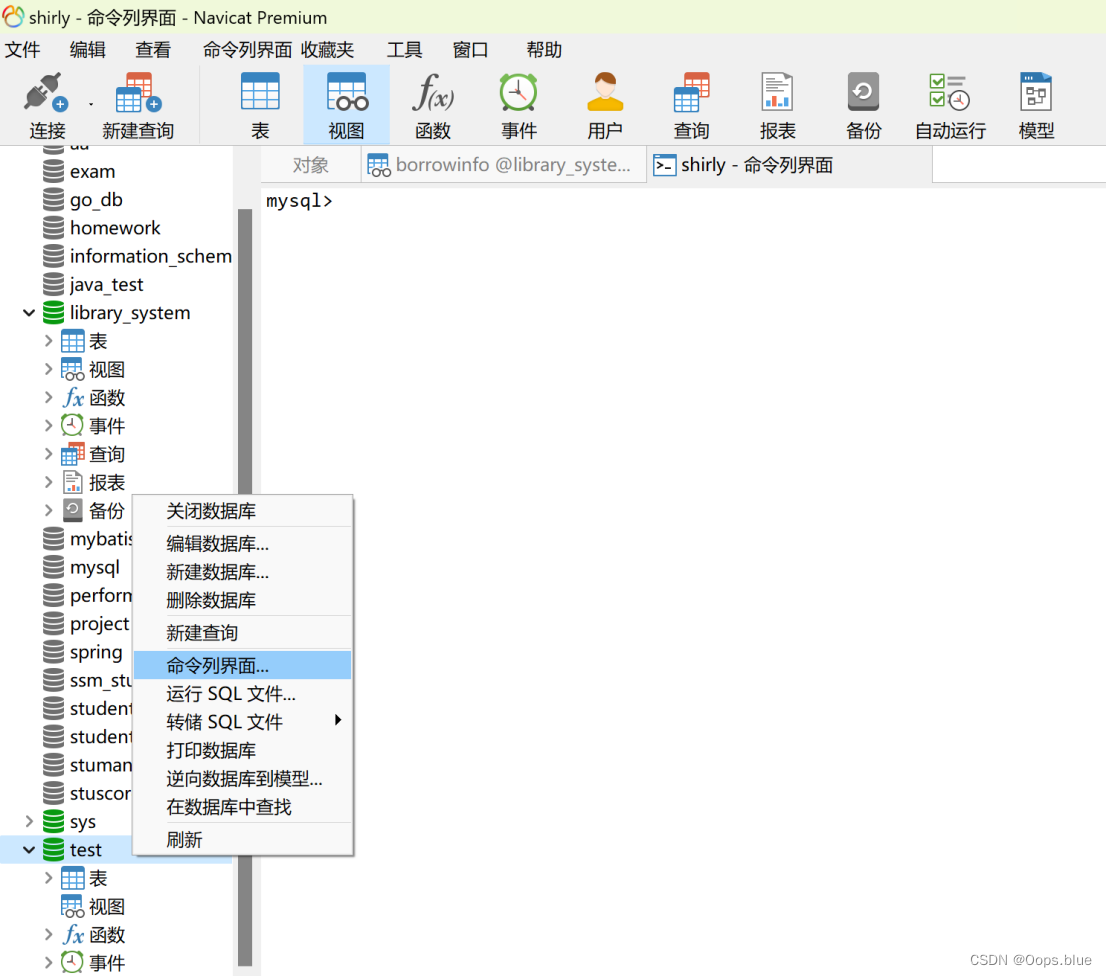Viewport: 1107px width, 977px height.
Task: Click 函数 functions icon under library_system
Action: coord(73,398)
